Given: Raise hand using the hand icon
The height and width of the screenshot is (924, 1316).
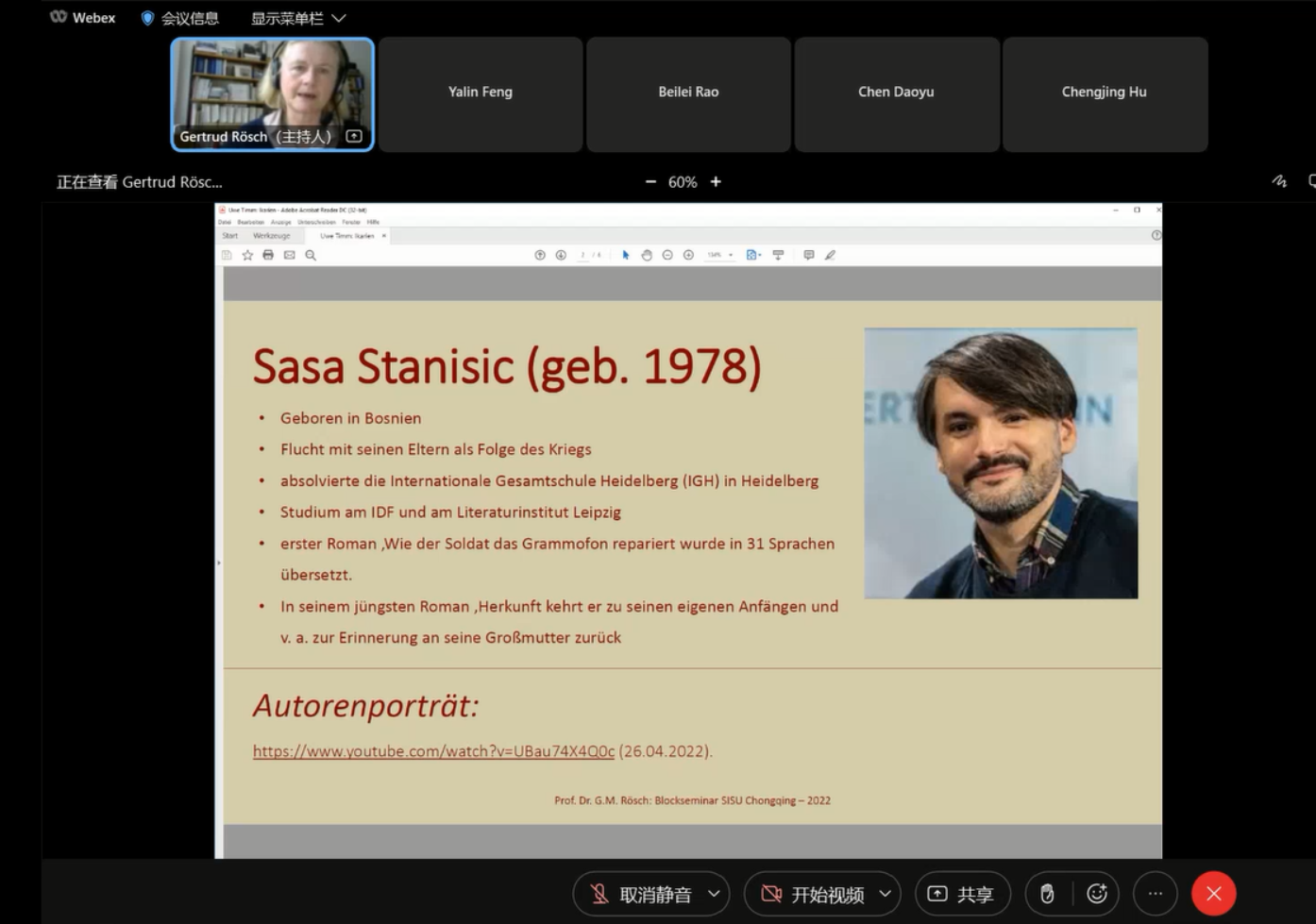Looking at the screenshot, I should [1047, 894].
